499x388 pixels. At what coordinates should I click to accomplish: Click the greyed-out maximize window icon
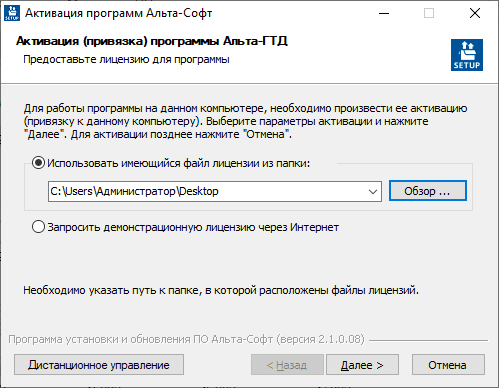pos(429,13)
